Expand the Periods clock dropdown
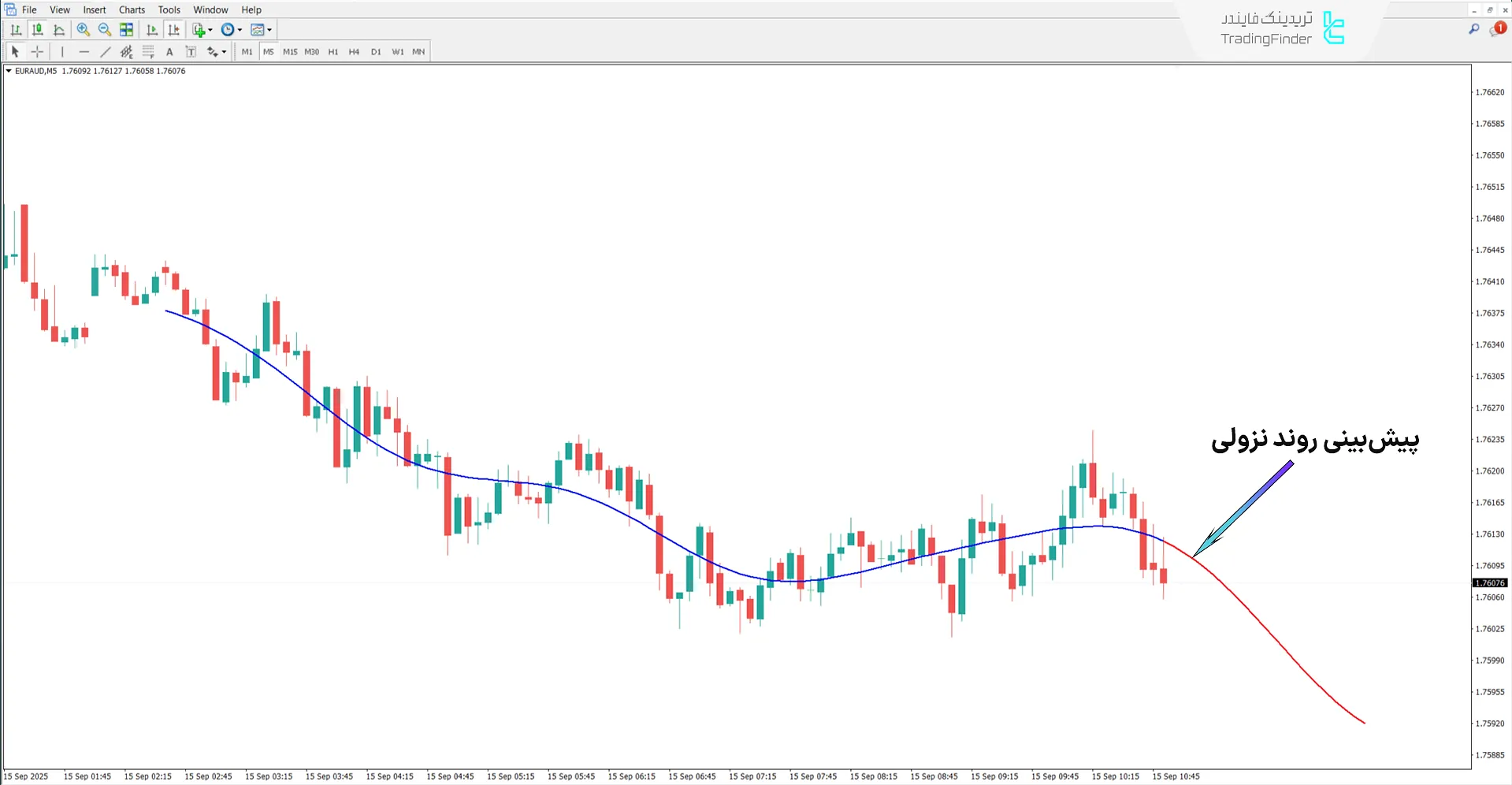The height and width of the screenshot is (785, 1512). pyautogui.click(x=240, y=30)
